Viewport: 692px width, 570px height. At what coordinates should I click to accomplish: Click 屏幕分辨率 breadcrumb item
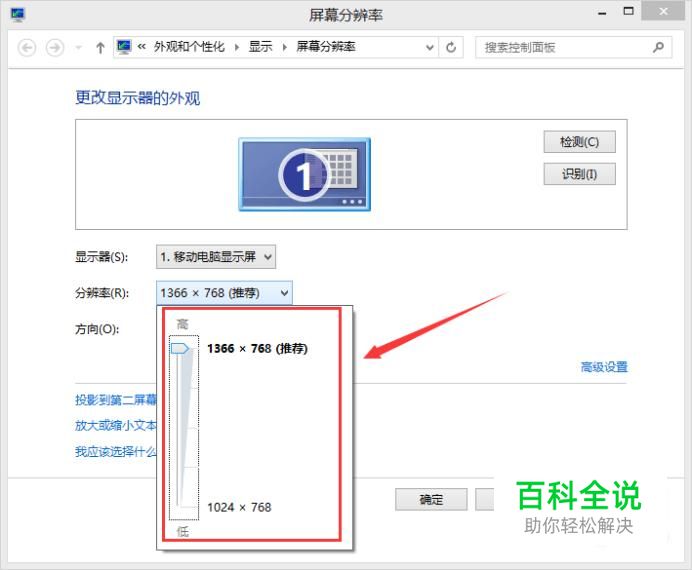[x=326, y=47]
